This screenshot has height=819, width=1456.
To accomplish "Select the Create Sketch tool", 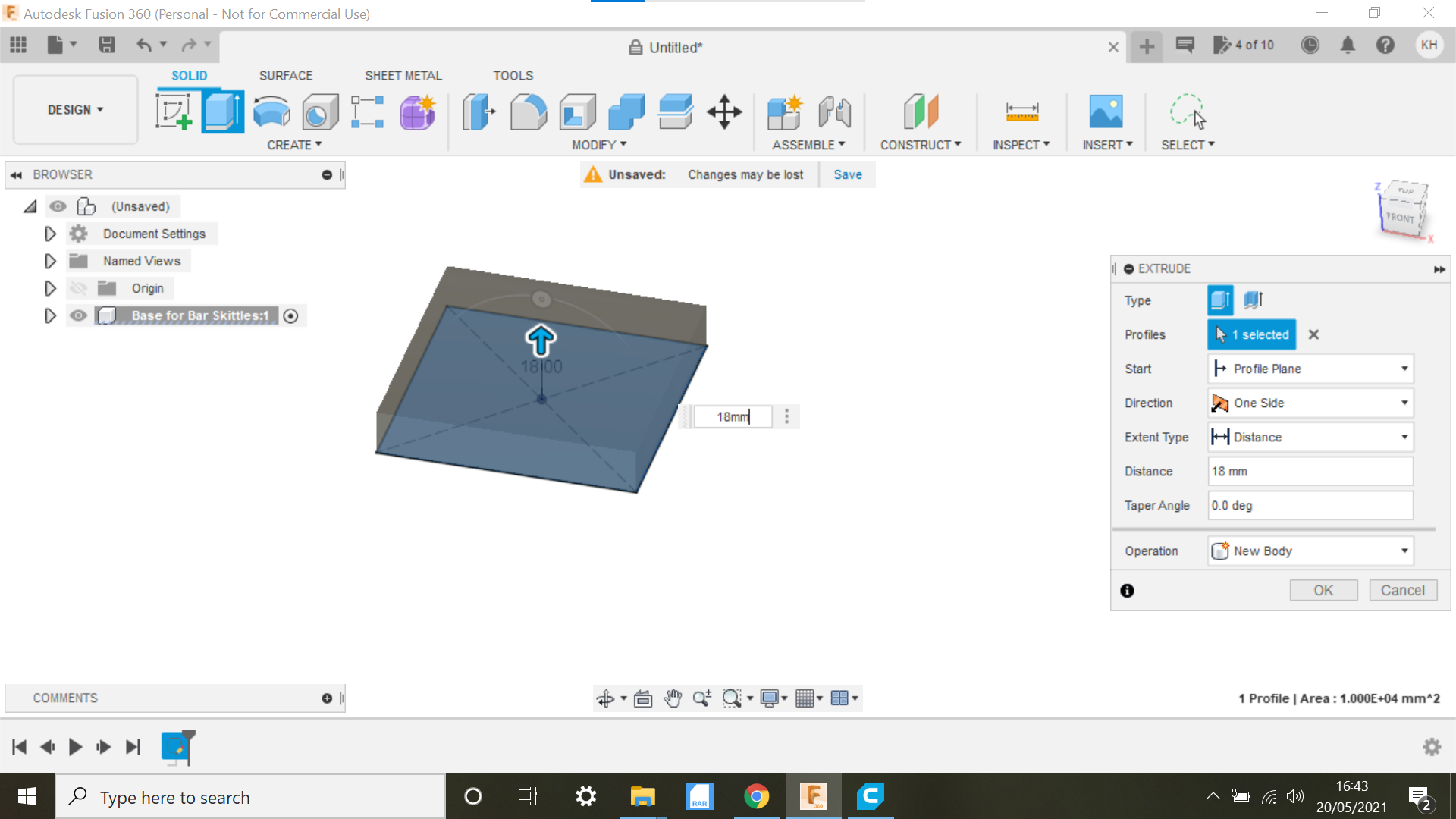I will tap(174, 112).
